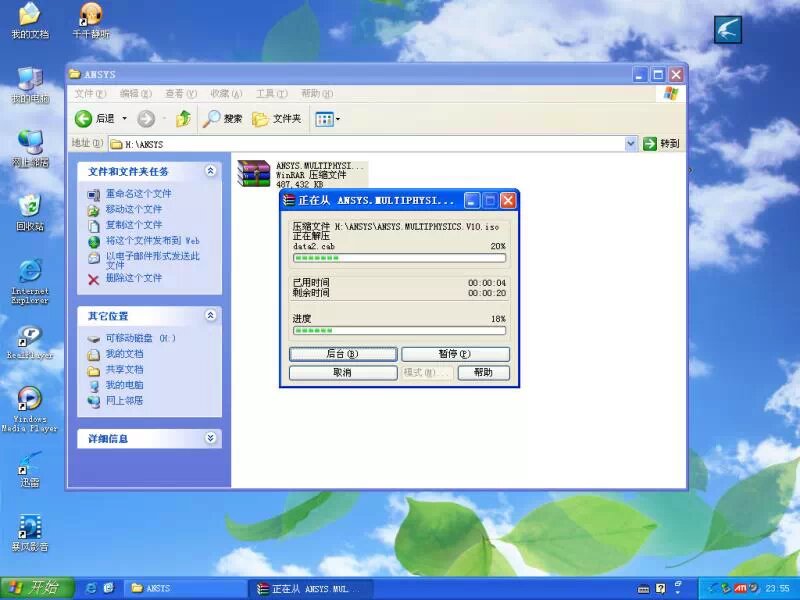The image size is (800, 600).
Task: Click the bird logo icon on the desktop
Action: pos(728,30)
